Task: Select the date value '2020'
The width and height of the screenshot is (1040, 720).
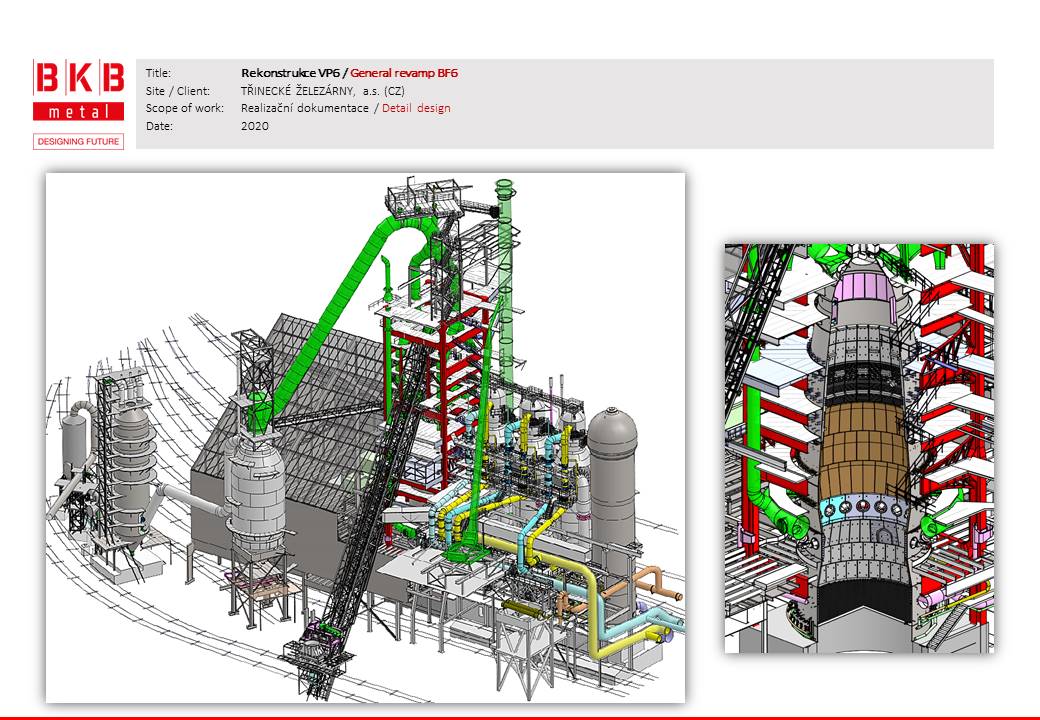Action: click(255, 126)
